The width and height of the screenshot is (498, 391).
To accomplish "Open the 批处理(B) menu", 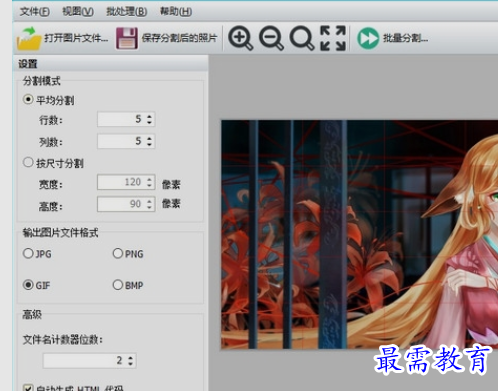I will [126, 12].
